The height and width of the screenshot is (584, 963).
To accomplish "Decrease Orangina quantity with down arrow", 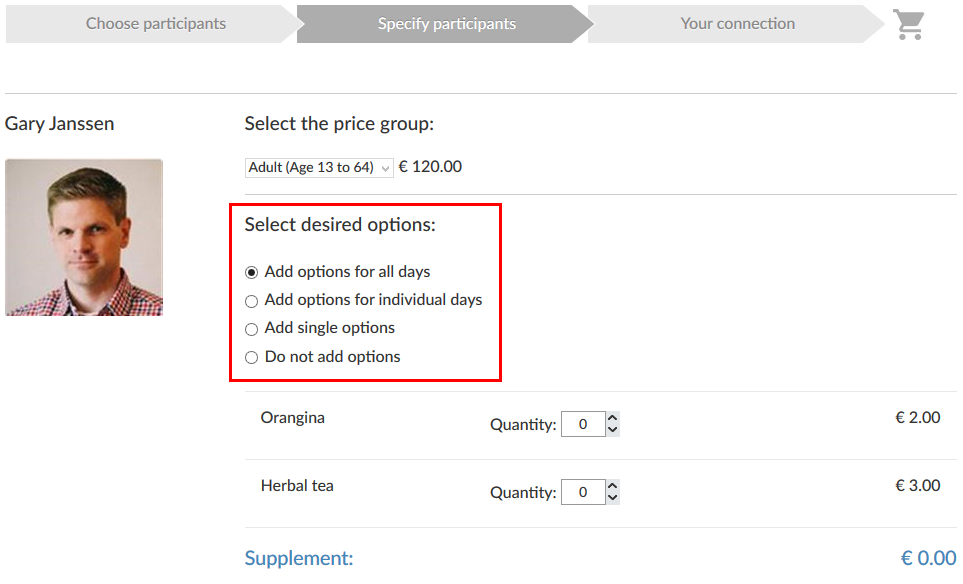I will [613, 431].
